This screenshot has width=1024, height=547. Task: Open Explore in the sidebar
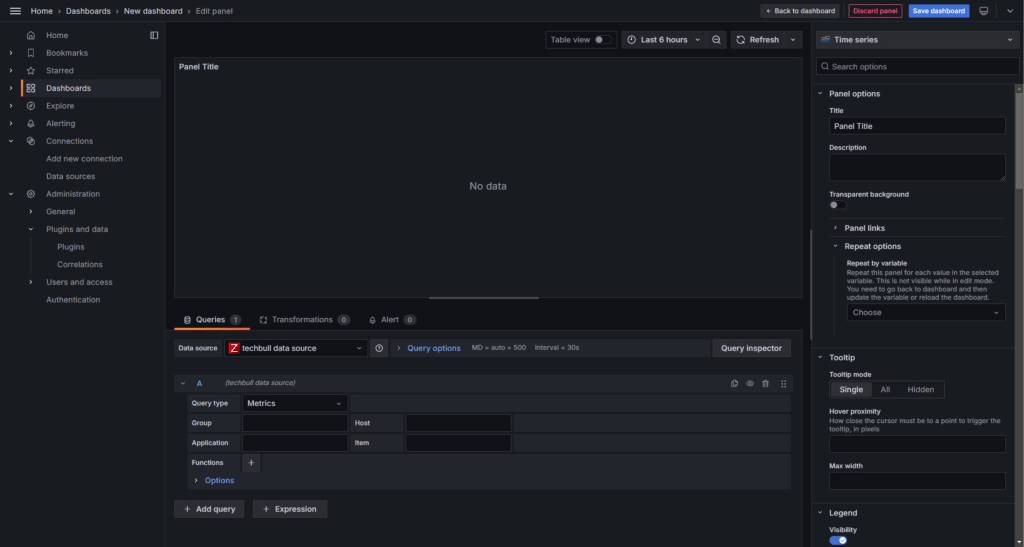click(60, 106)
